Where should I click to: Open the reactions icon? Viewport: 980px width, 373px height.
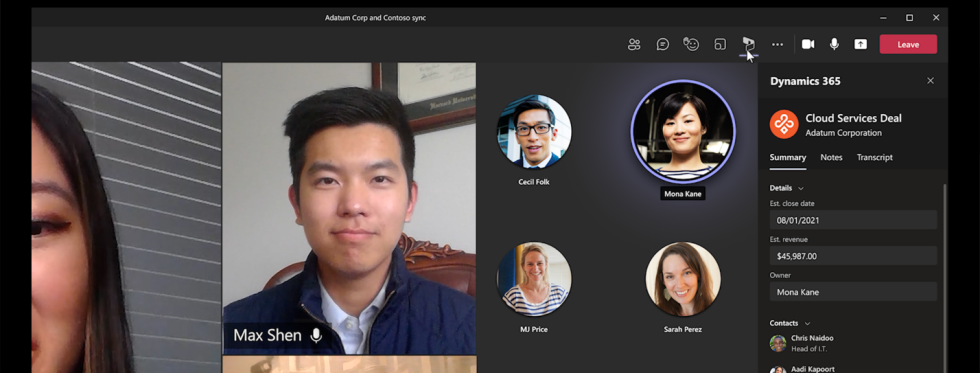click(691, 44)
